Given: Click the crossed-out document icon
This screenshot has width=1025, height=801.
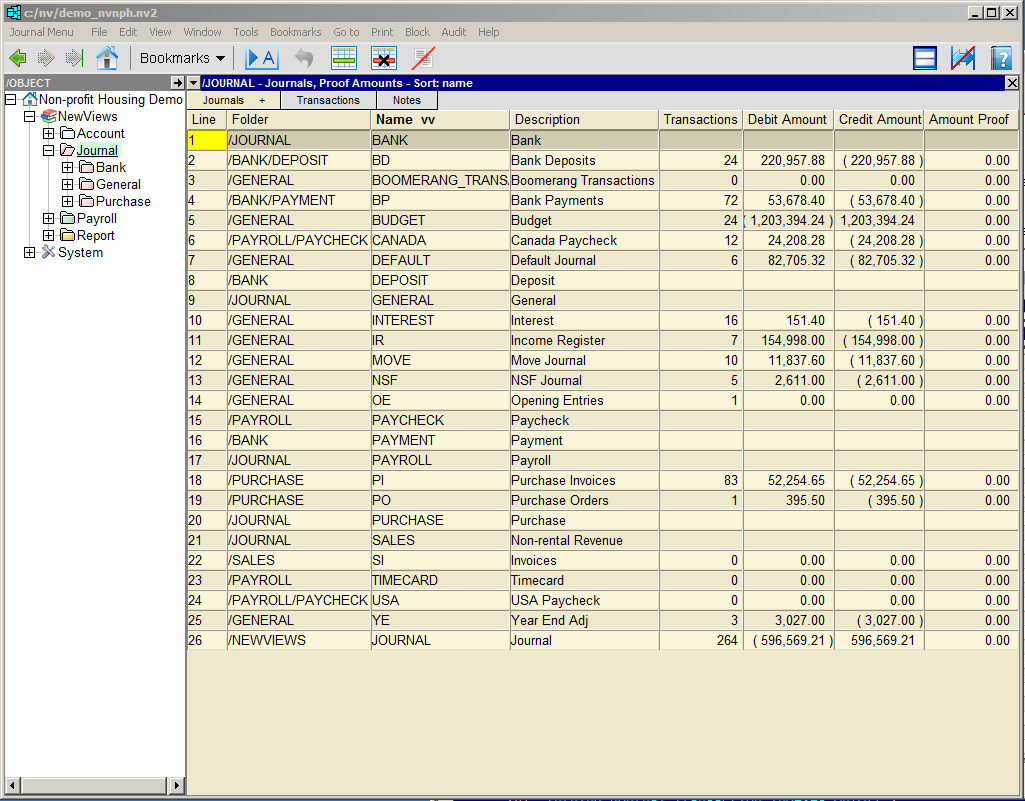Looking at the screenshot, I should click(423, 58).
